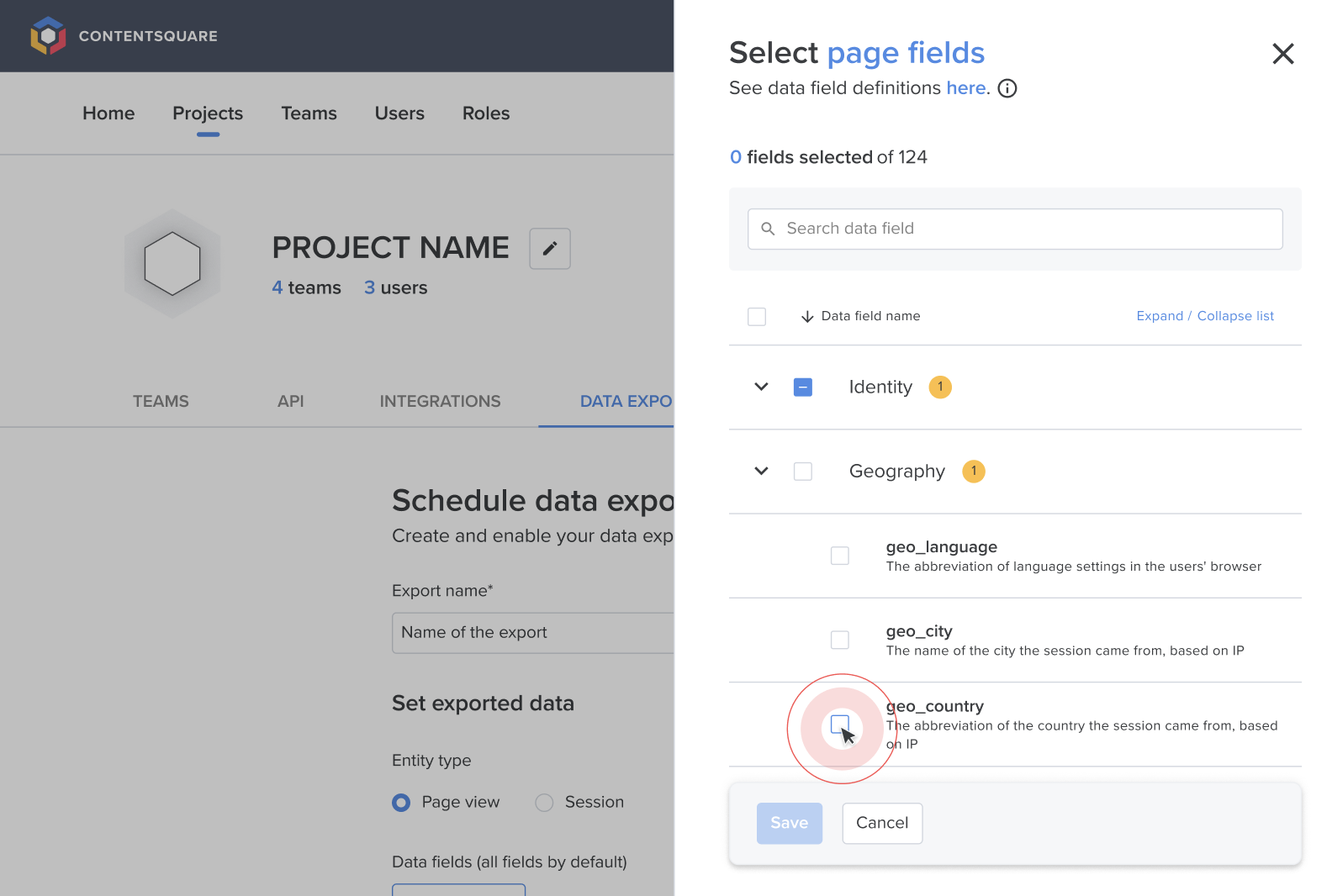Open the info icon next to definitions link
Viewport: 1332px width, 896px height.
click(x=1007, y=88)
